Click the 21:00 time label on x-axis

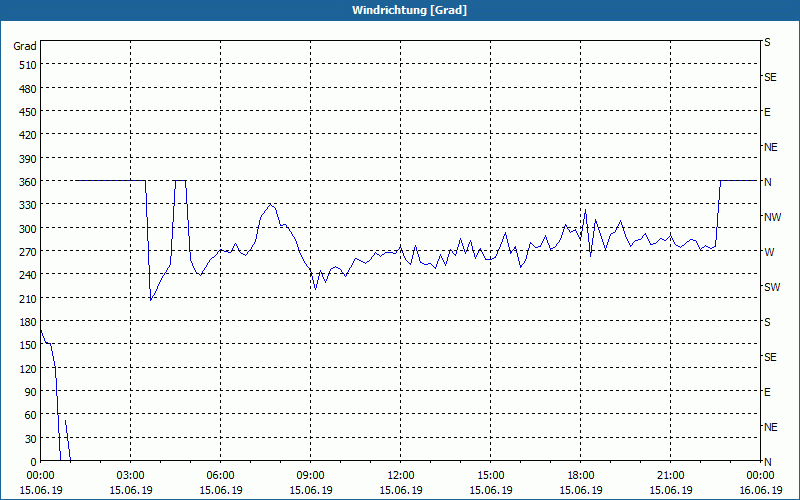point(670,476)
